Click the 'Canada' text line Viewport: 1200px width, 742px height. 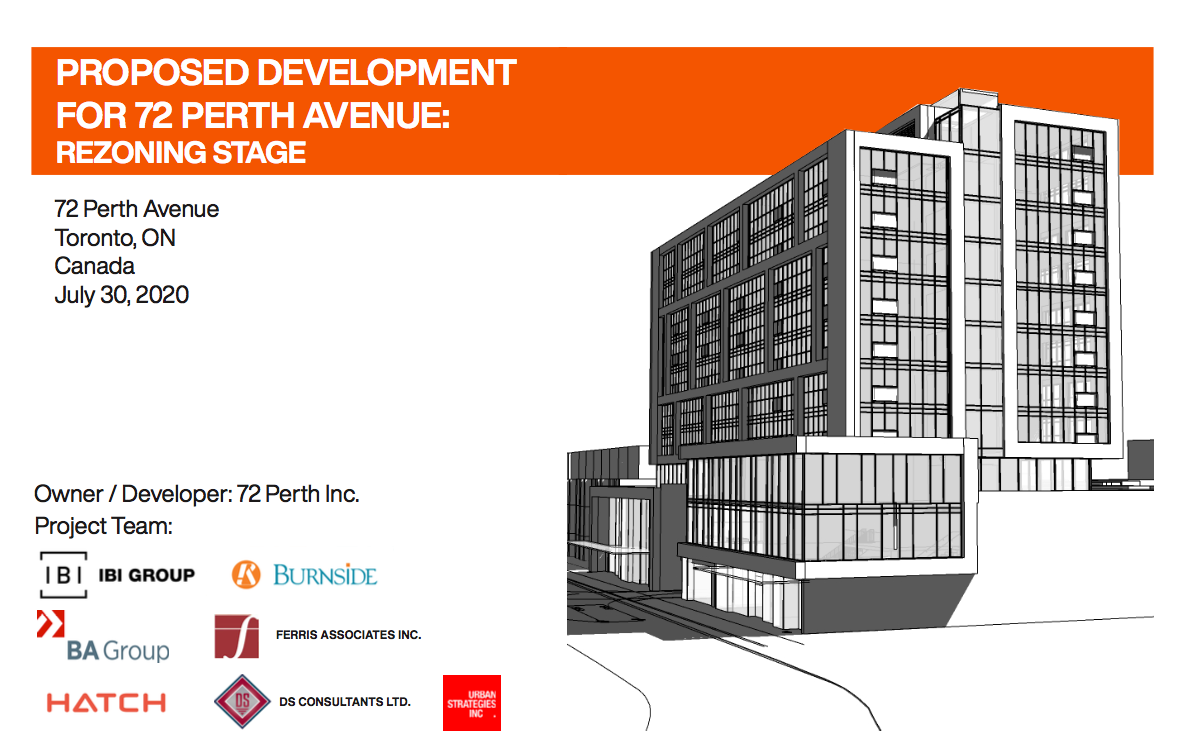tap(95, 267)
